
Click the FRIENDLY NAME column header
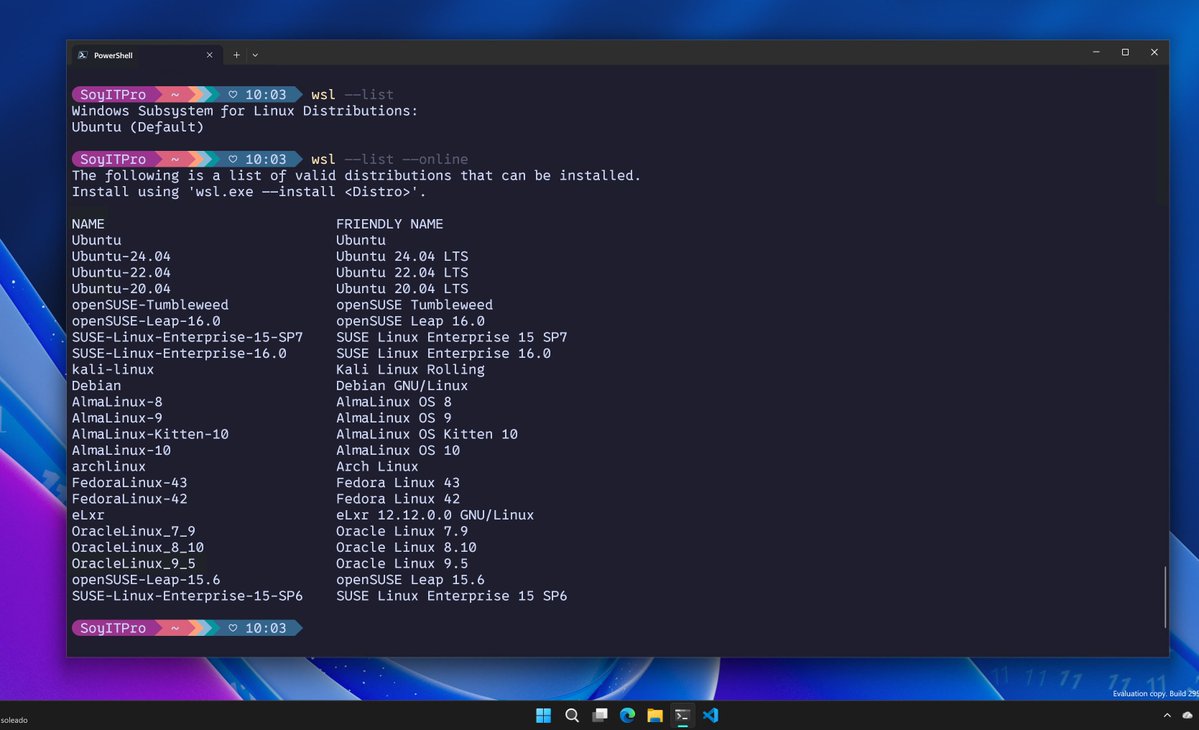389,224
